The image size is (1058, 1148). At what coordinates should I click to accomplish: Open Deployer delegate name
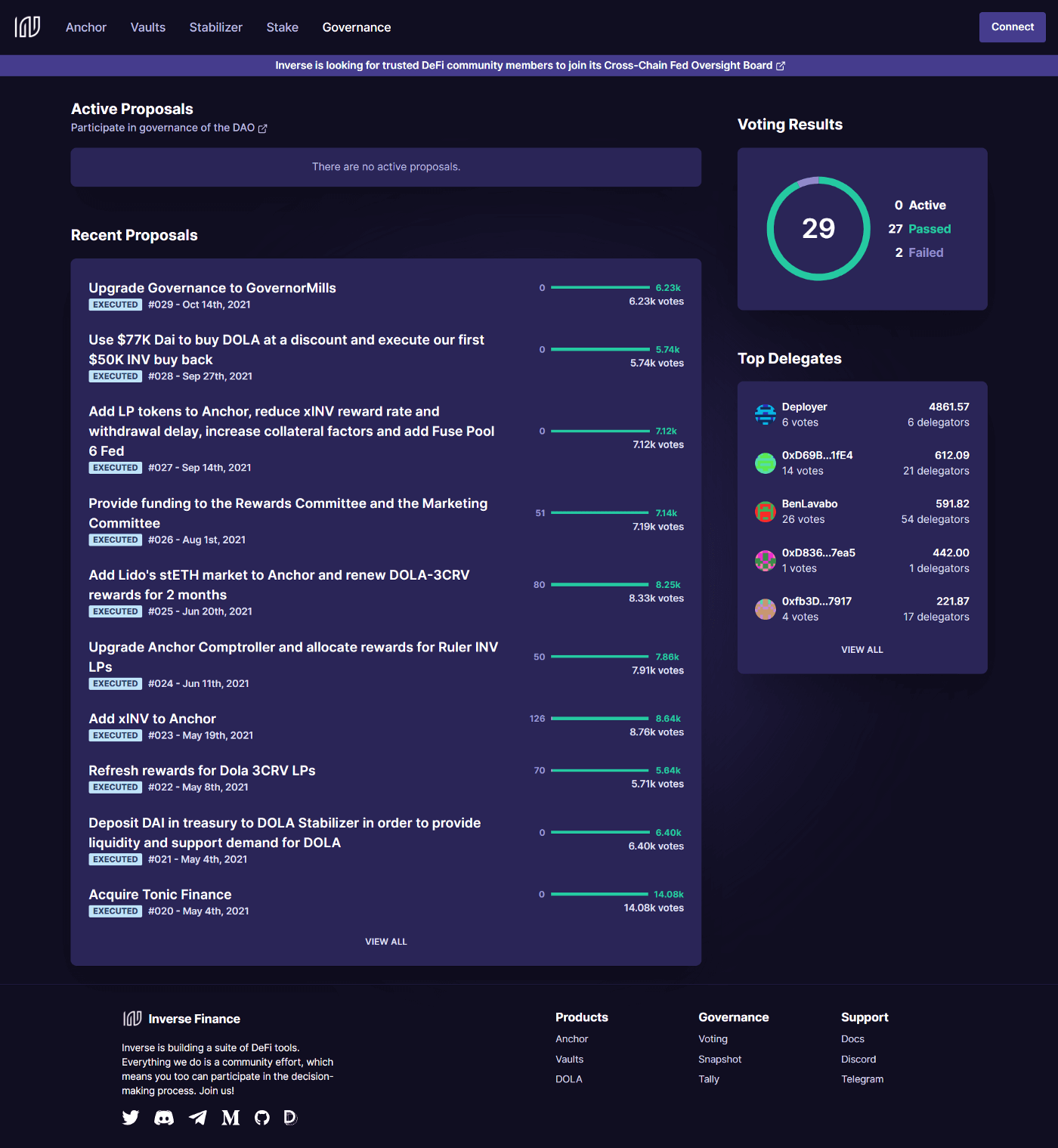805,407
